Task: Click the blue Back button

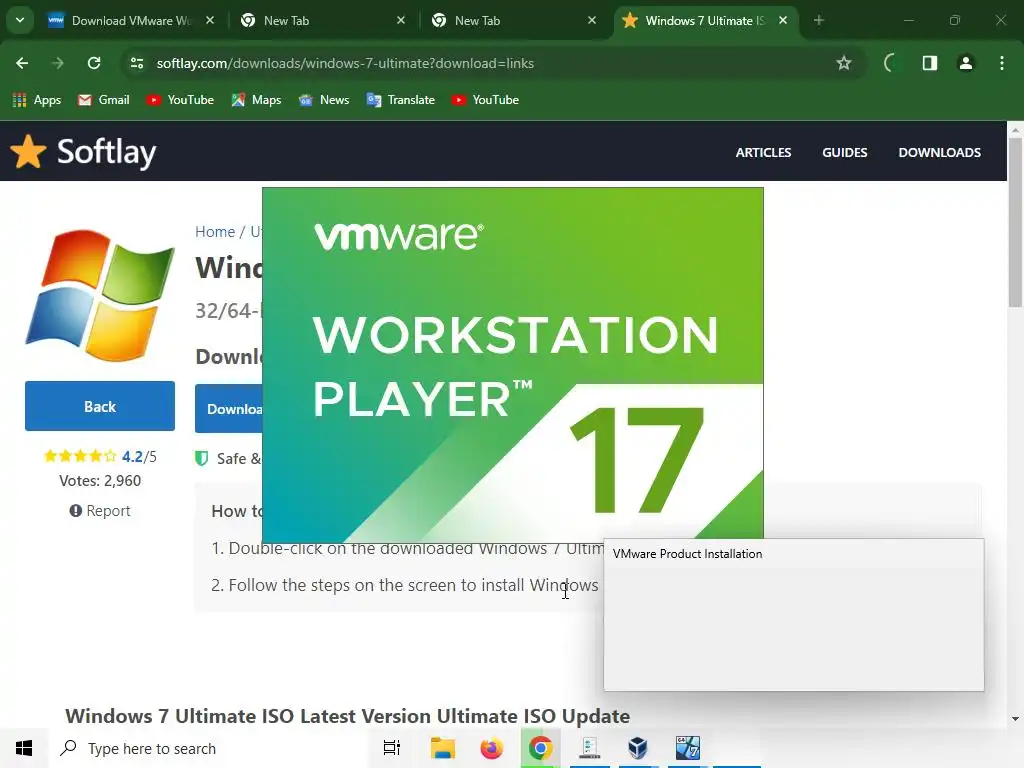Action: pyautogui.click(x=100, y=406)
